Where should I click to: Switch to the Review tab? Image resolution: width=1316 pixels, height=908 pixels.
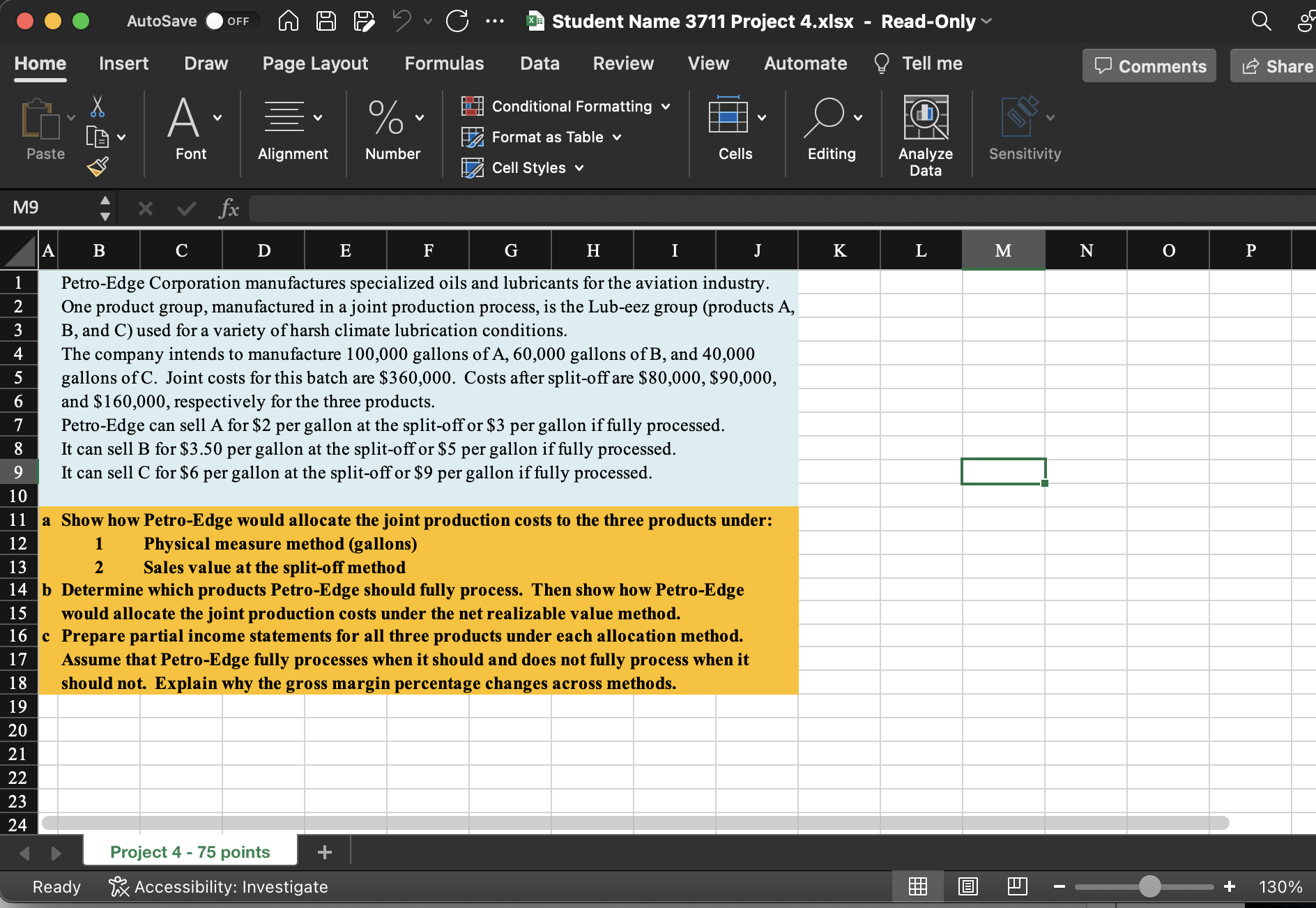coord(624,63)
